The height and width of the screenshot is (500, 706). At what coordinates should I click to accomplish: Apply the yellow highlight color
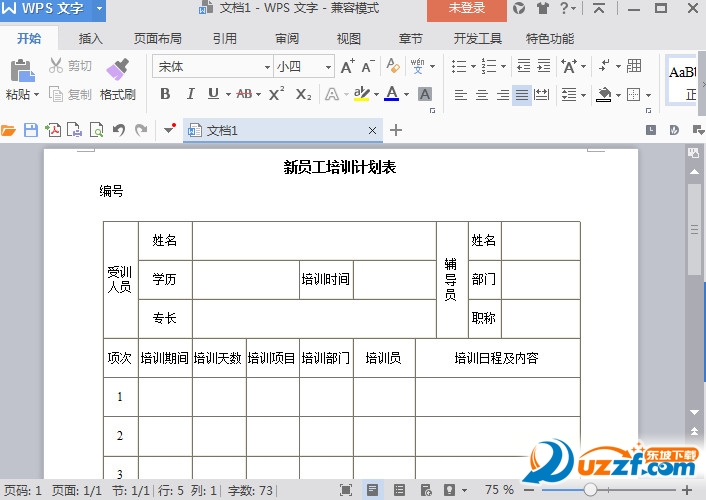pos(362,94)
